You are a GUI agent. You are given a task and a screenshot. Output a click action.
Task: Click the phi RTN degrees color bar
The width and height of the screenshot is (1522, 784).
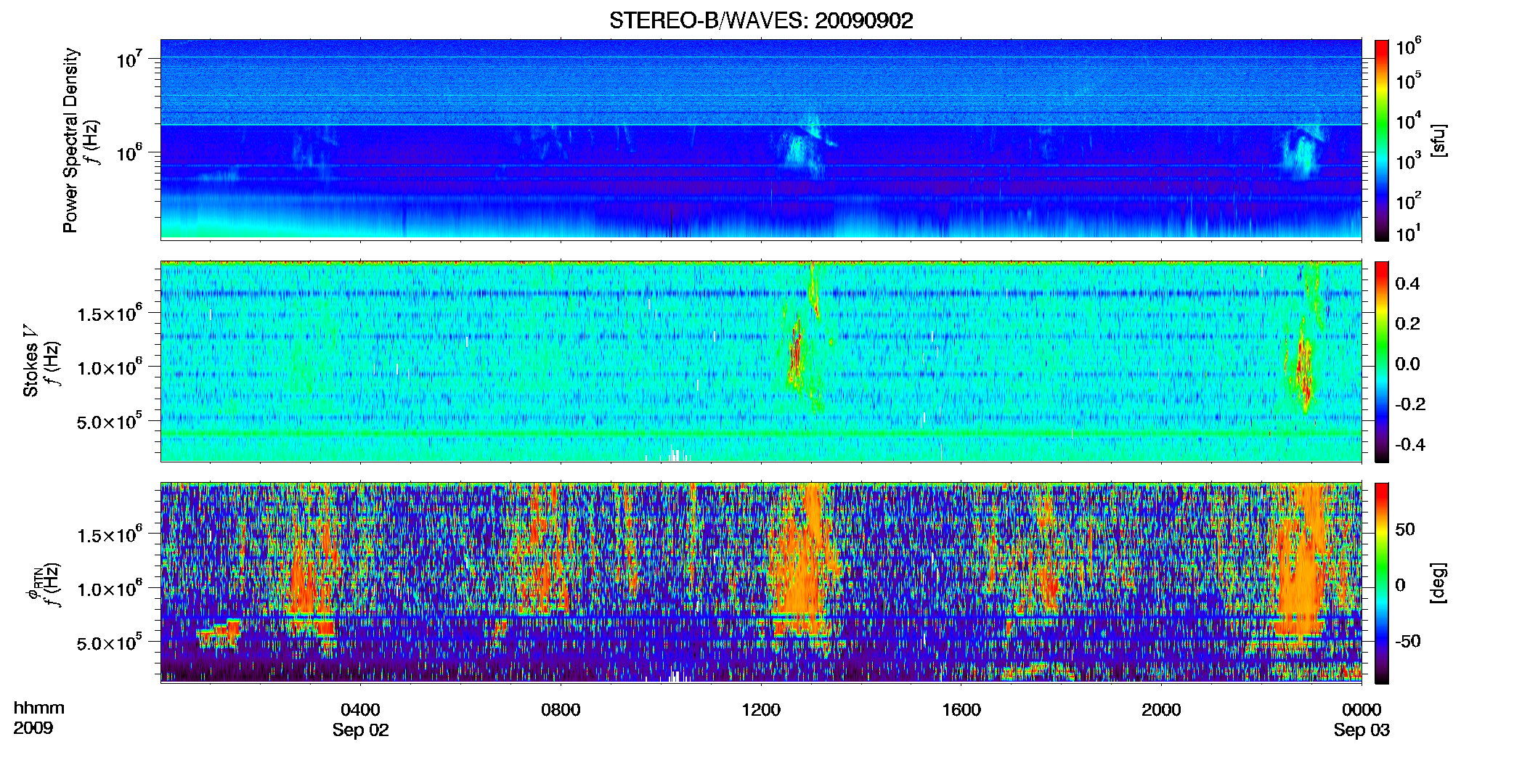(x=1382, y=583)
